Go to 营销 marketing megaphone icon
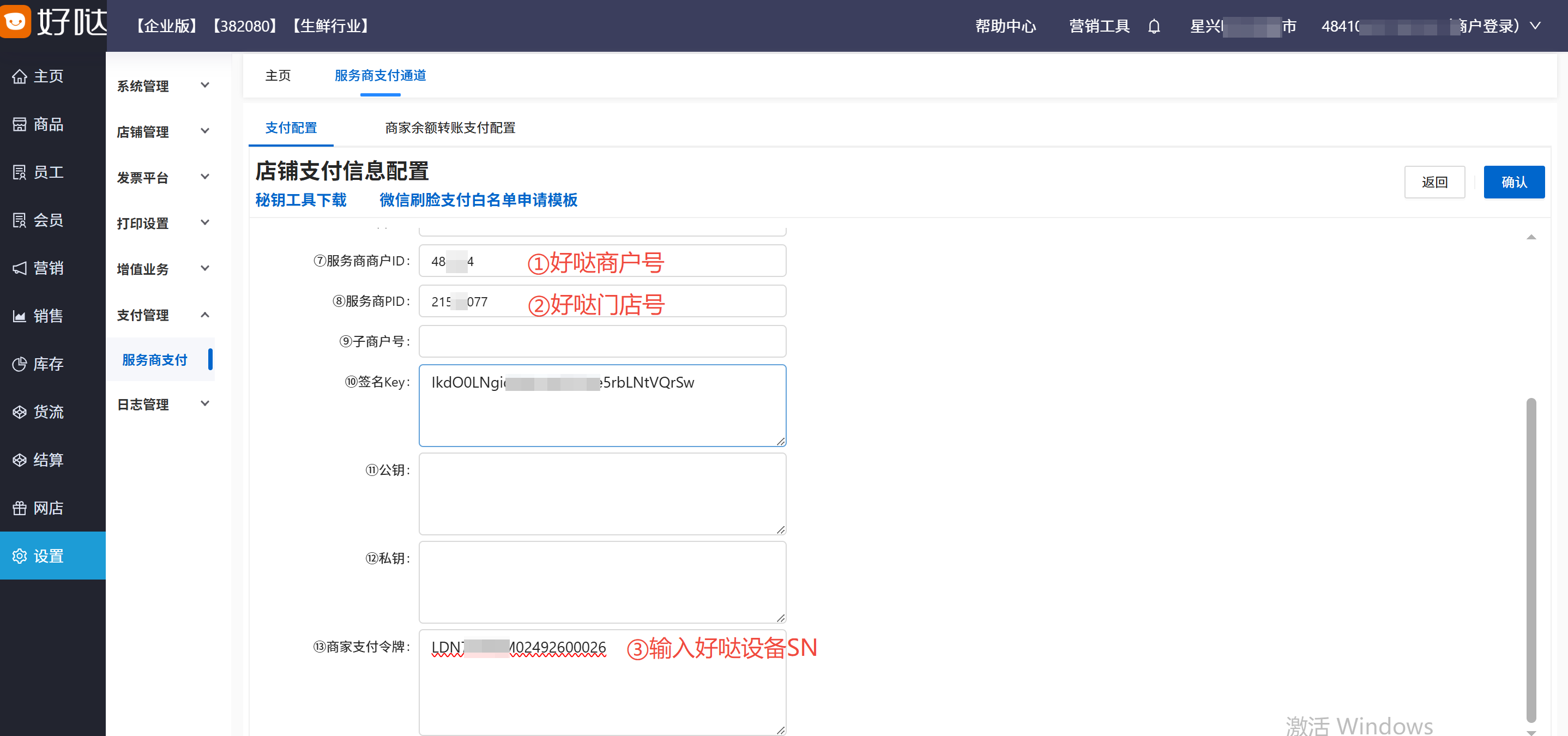Viewport: 1568px width, 736px height. click(x=20, y=268)
